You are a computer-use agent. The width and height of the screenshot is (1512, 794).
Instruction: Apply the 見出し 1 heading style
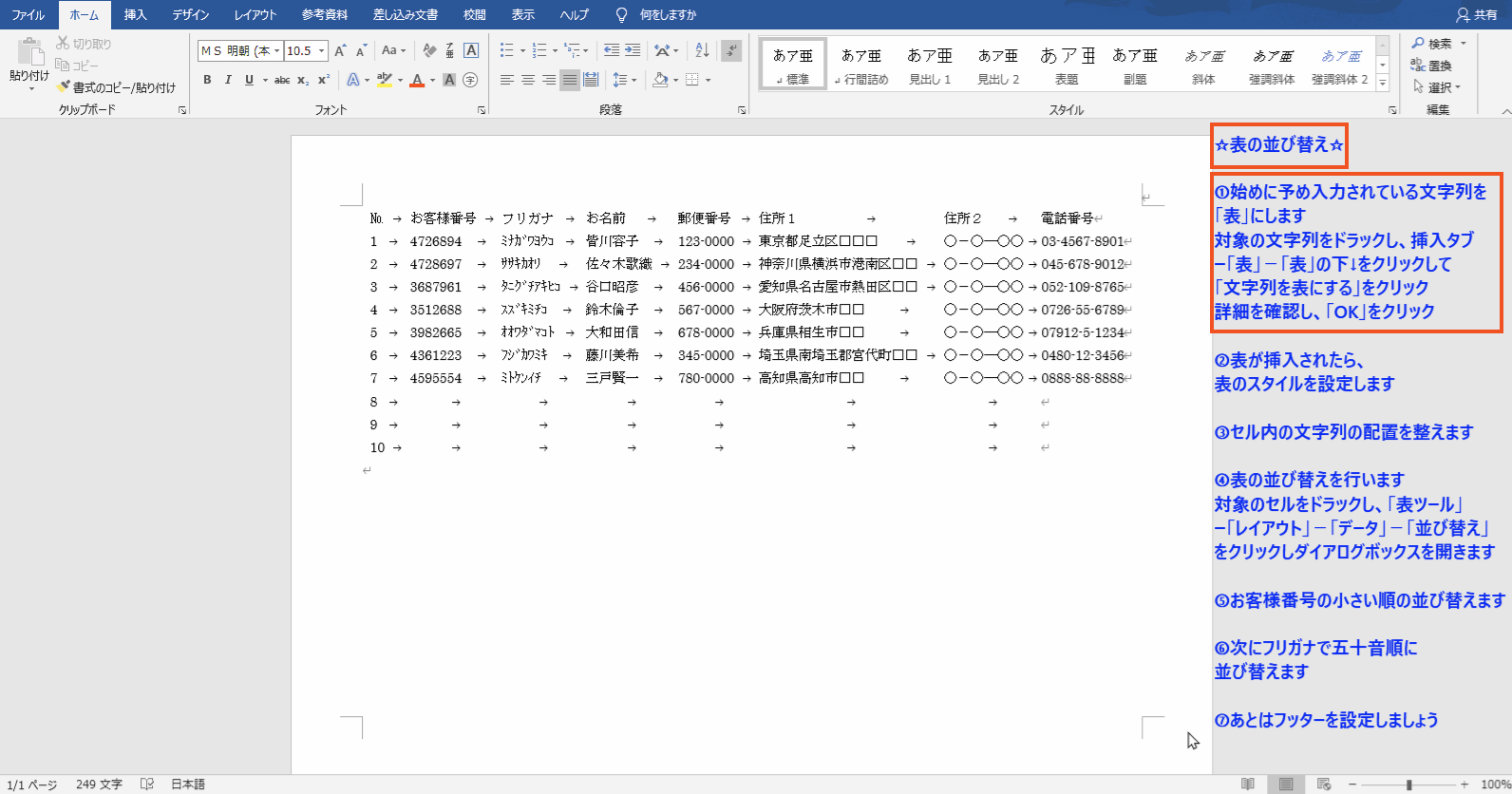[x=930, y=65]
